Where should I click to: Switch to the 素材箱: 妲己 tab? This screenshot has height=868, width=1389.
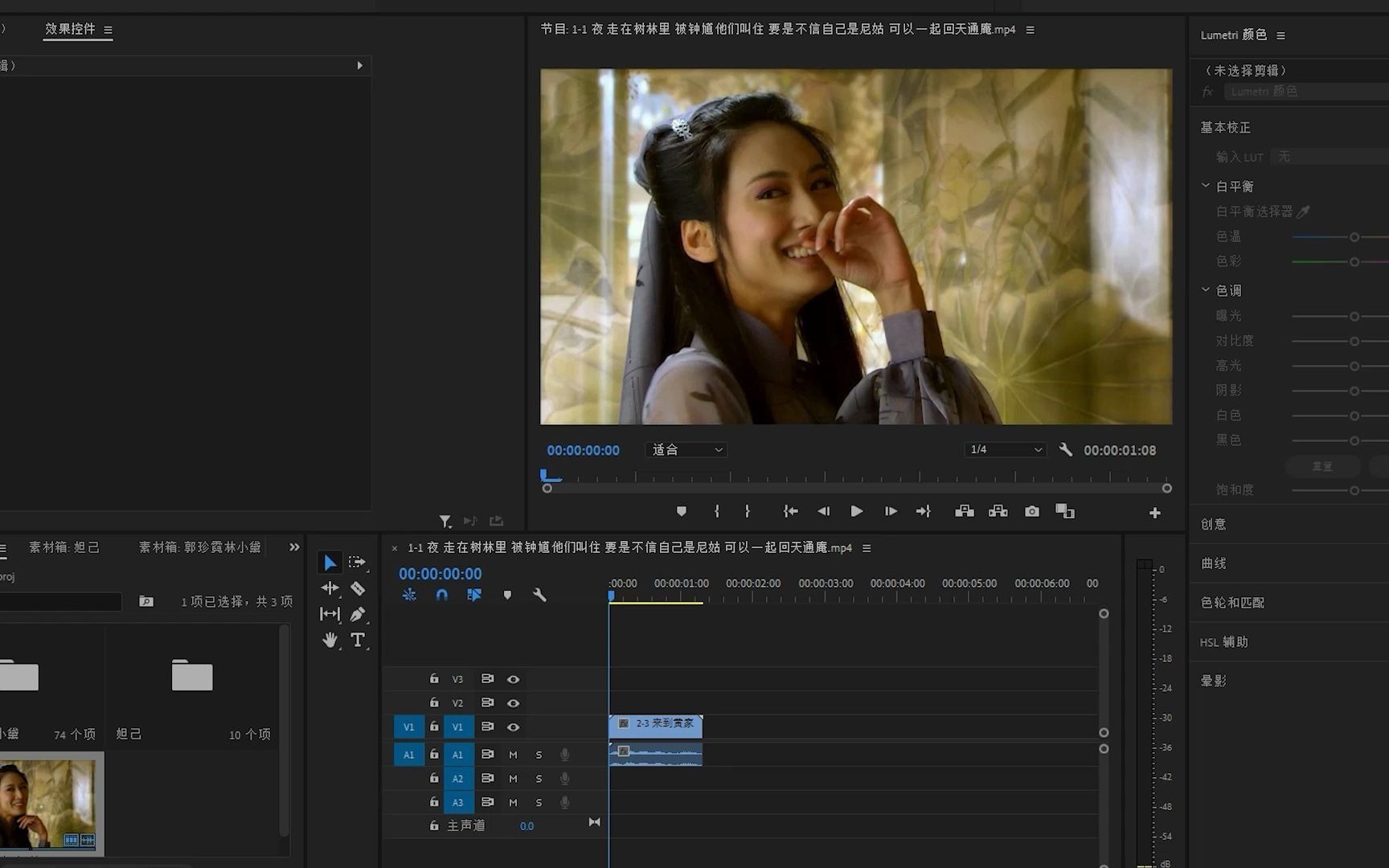click(64, 547)
